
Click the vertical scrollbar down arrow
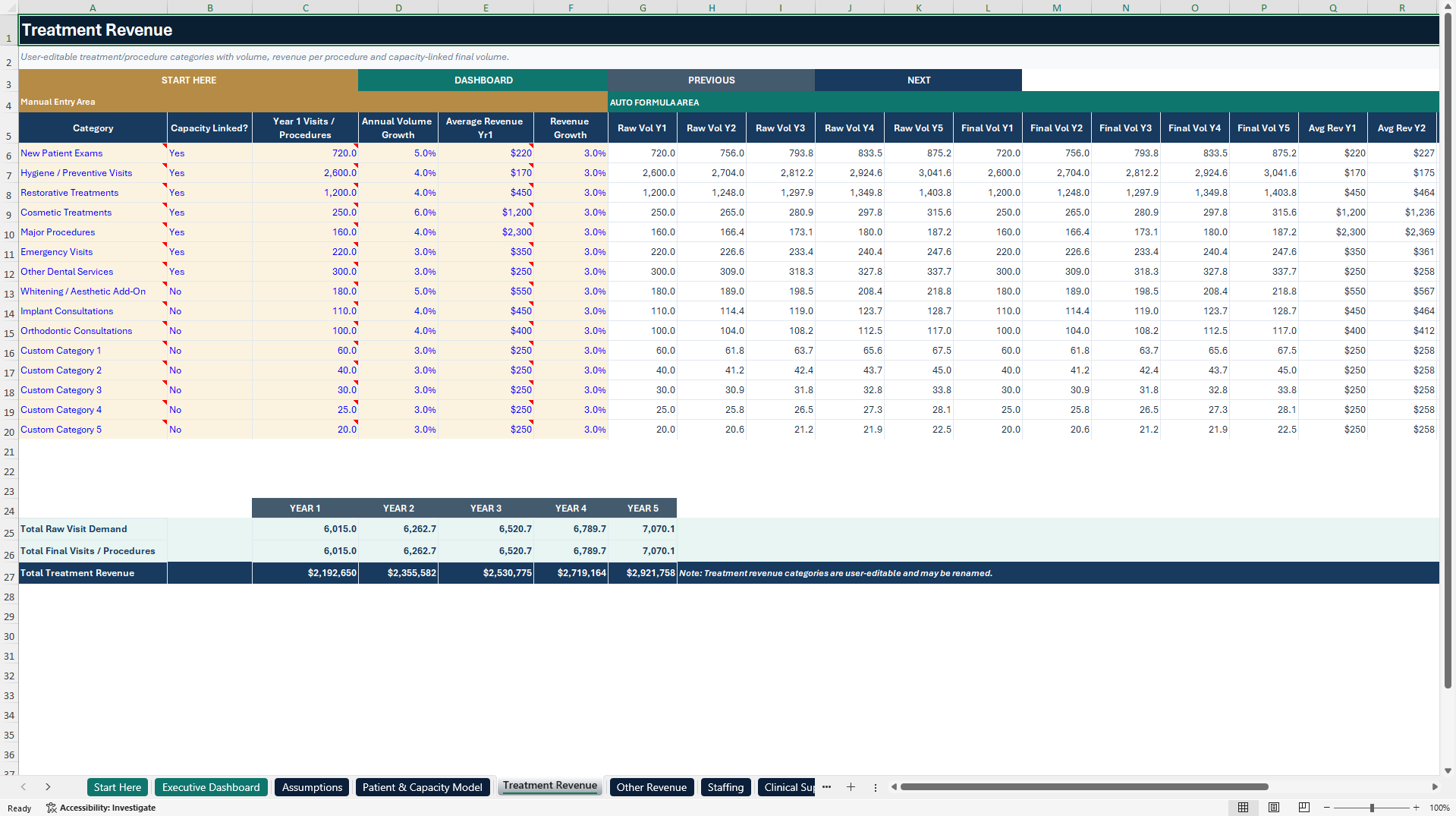tap(1448, 770)
